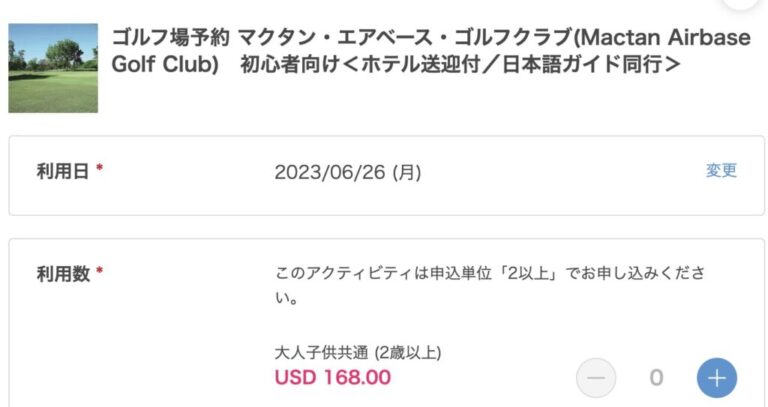This screenshot has width=768, height=407.
Task: Click the grey minus button to reduce count
Action: point(596,377)
